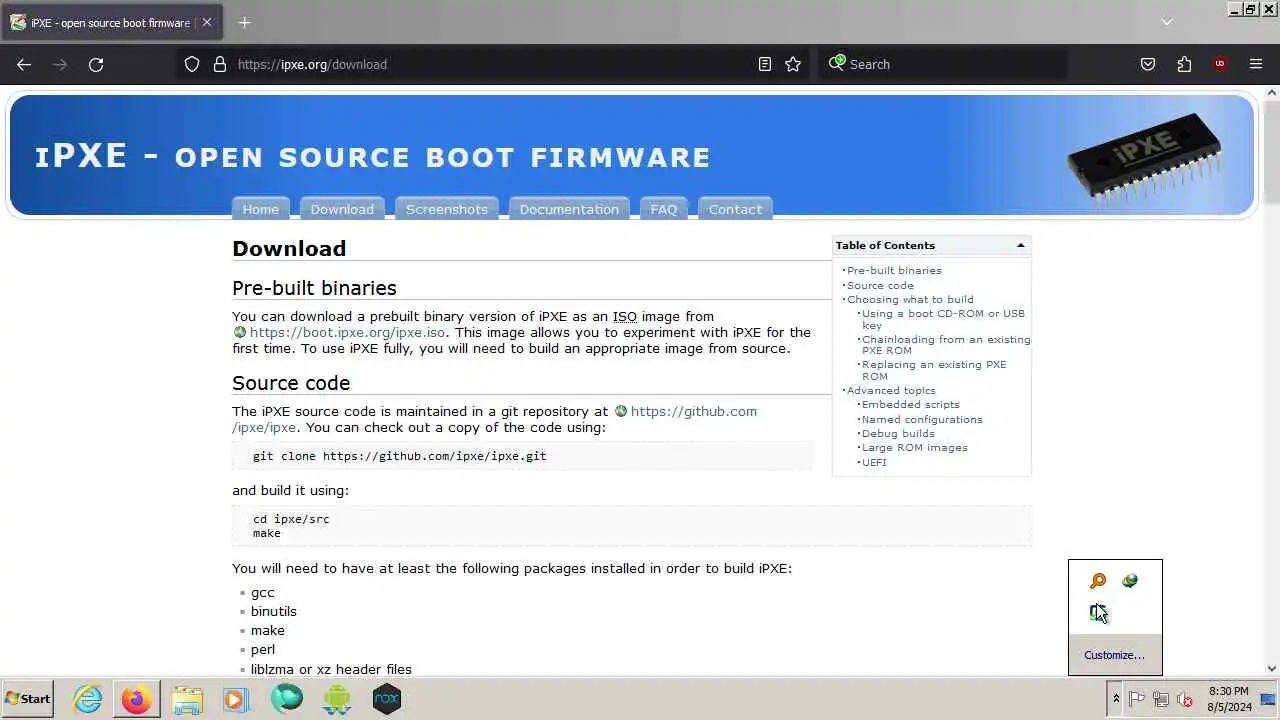Click the scrollbar down arrow

[x=1272, y=669]
